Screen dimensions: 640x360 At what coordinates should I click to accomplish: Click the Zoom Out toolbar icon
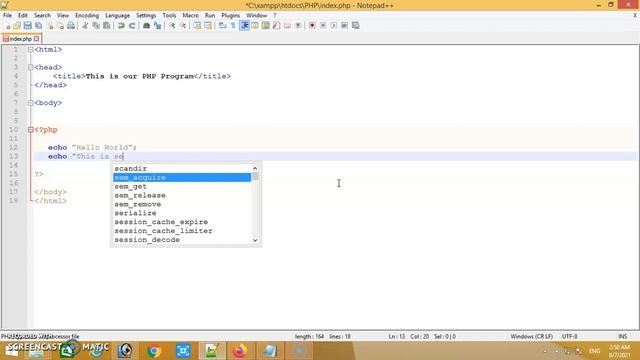click(183, 25)
